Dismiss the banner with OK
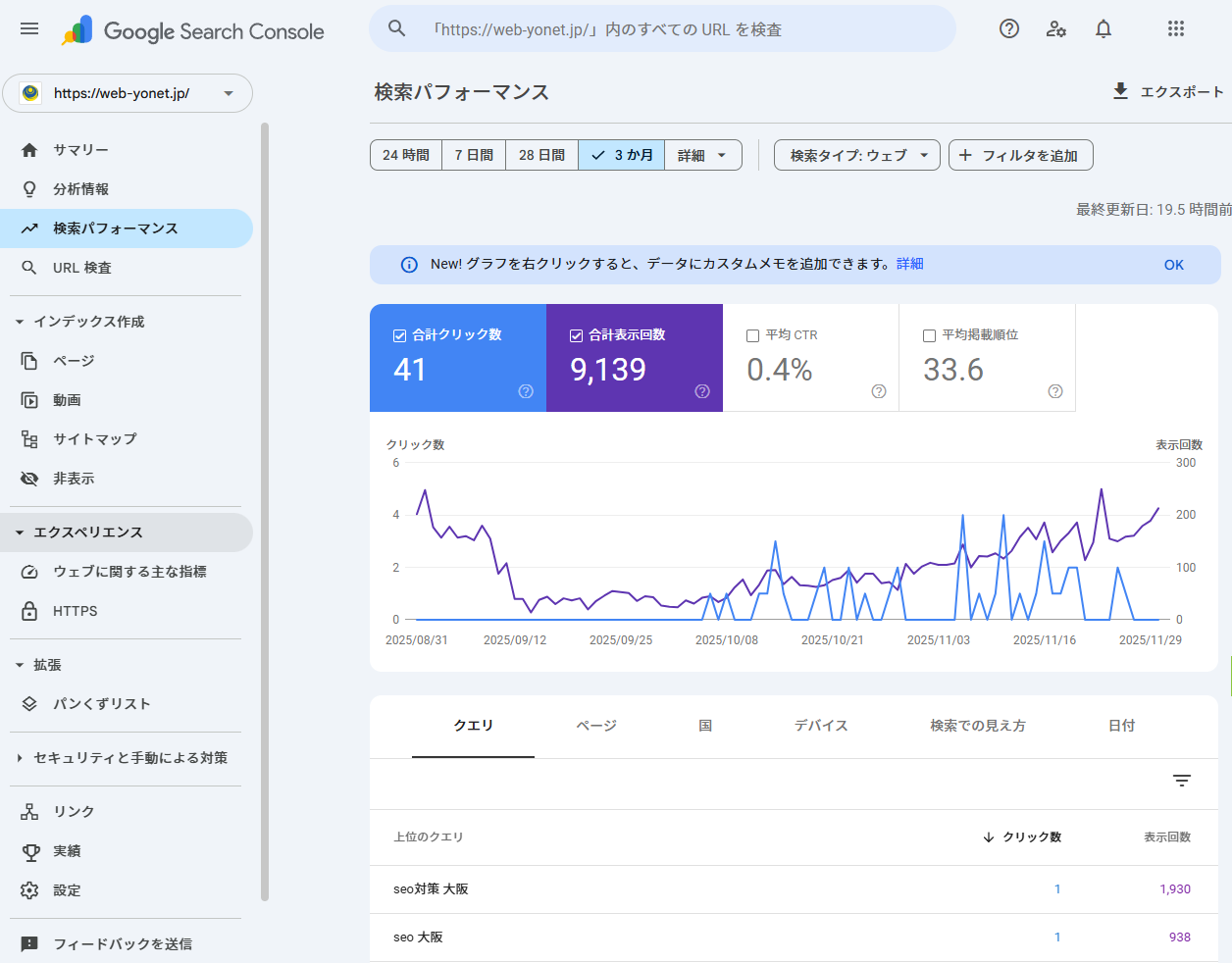This screenshot has height=963, width=1232. click(x=1173, y=265)
